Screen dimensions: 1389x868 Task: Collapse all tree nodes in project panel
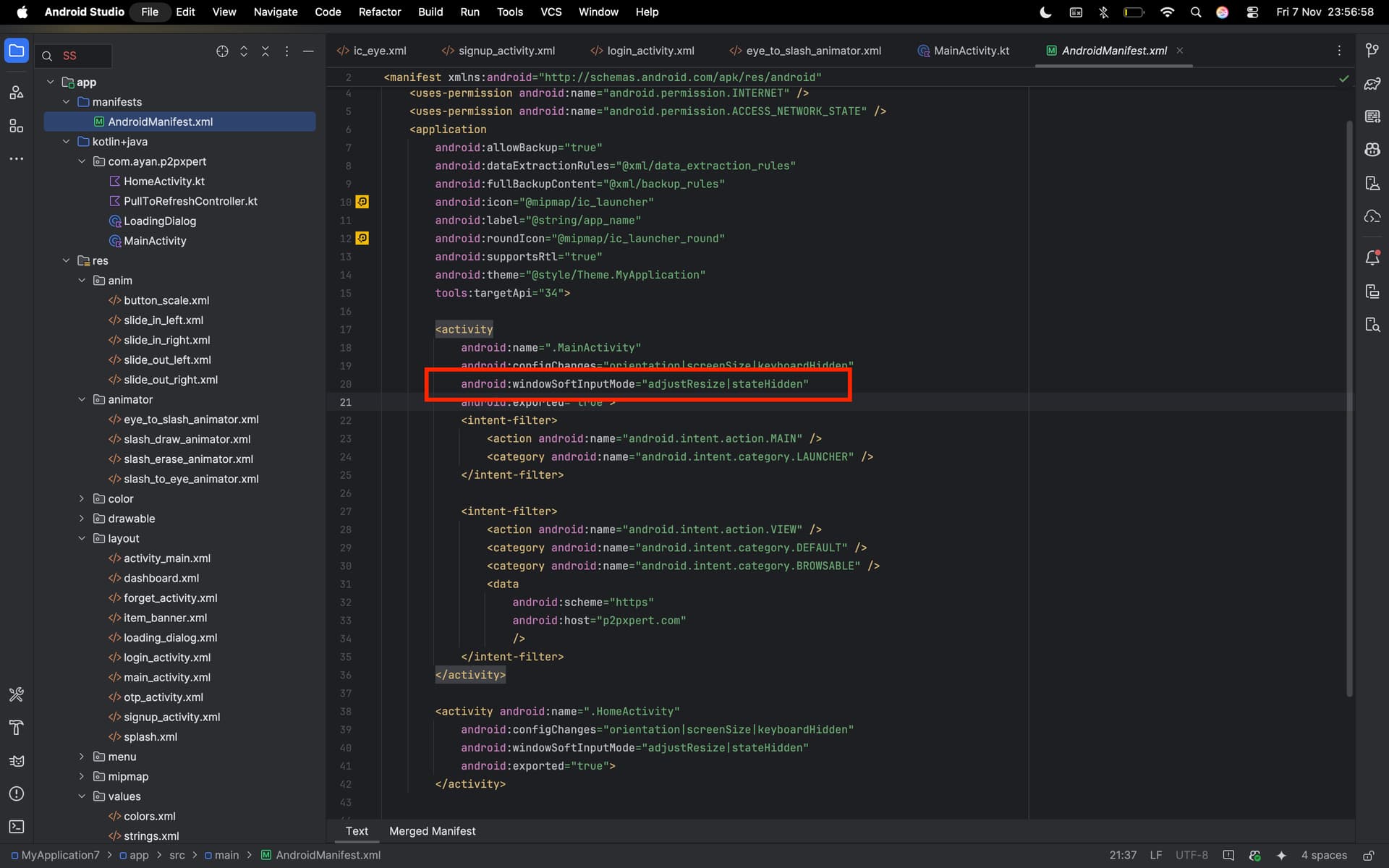point(265,51)
